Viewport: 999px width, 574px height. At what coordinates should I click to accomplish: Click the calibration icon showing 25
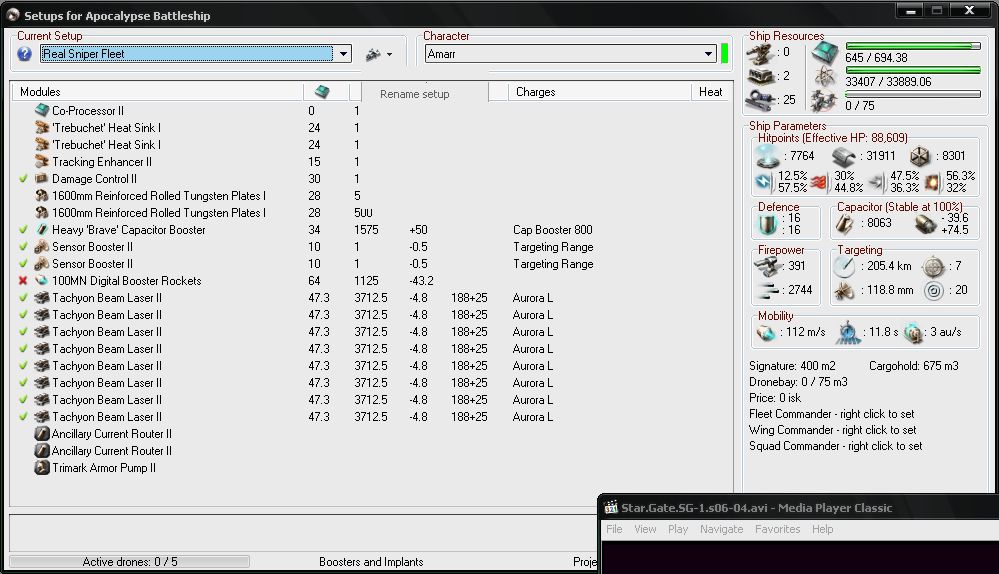point(761,100)
